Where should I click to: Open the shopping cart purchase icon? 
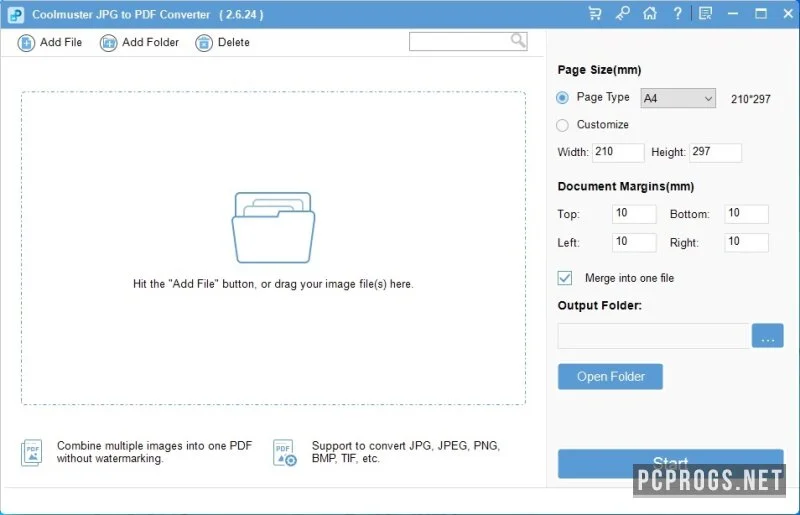pos(594,14)
